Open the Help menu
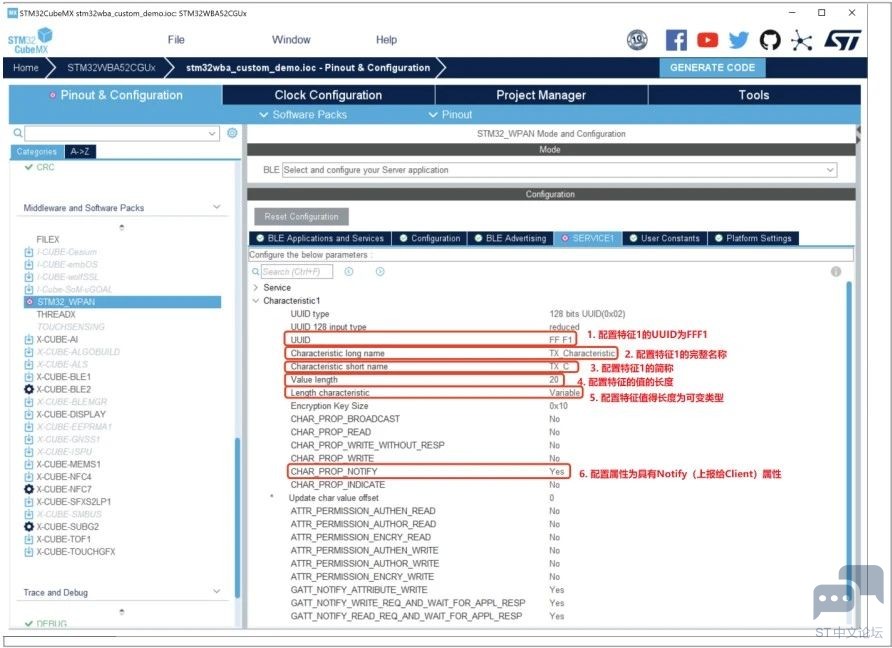The image size is (892, 648). 386,40
